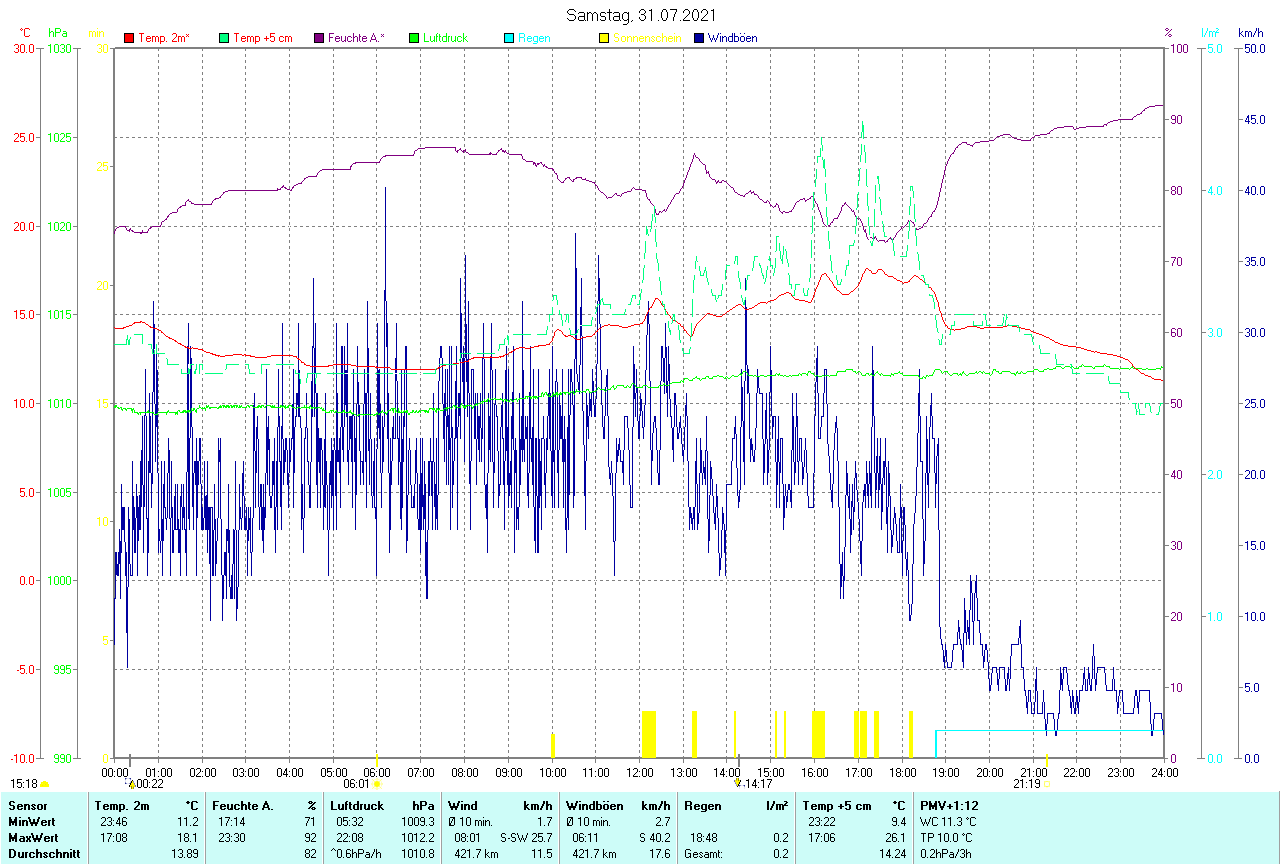This screenshot has height=864, width=1280.
Task: Click the '12:00' label on time axis
Action: (640, 772)
